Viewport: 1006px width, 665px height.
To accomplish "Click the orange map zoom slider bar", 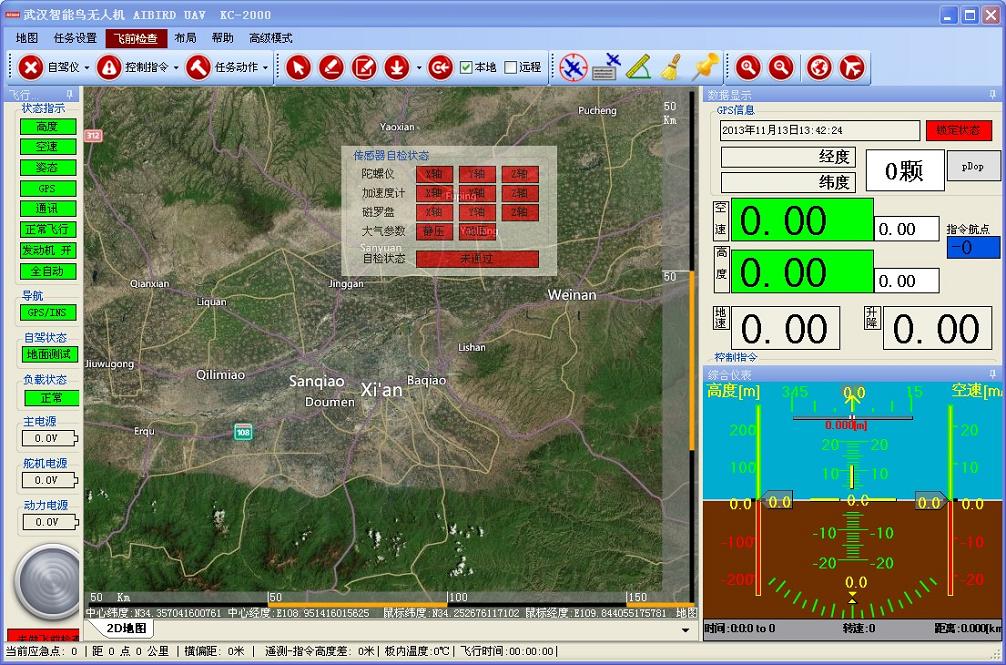I will pos(692,360).
